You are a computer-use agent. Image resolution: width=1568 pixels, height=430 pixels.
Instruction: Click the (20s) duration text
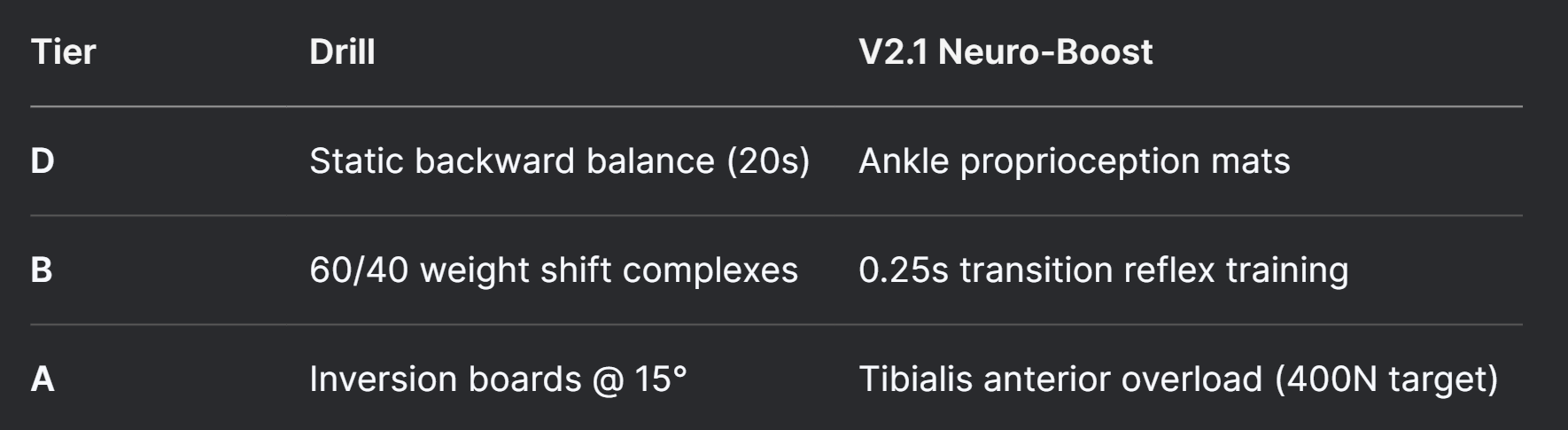coord(768,161)
